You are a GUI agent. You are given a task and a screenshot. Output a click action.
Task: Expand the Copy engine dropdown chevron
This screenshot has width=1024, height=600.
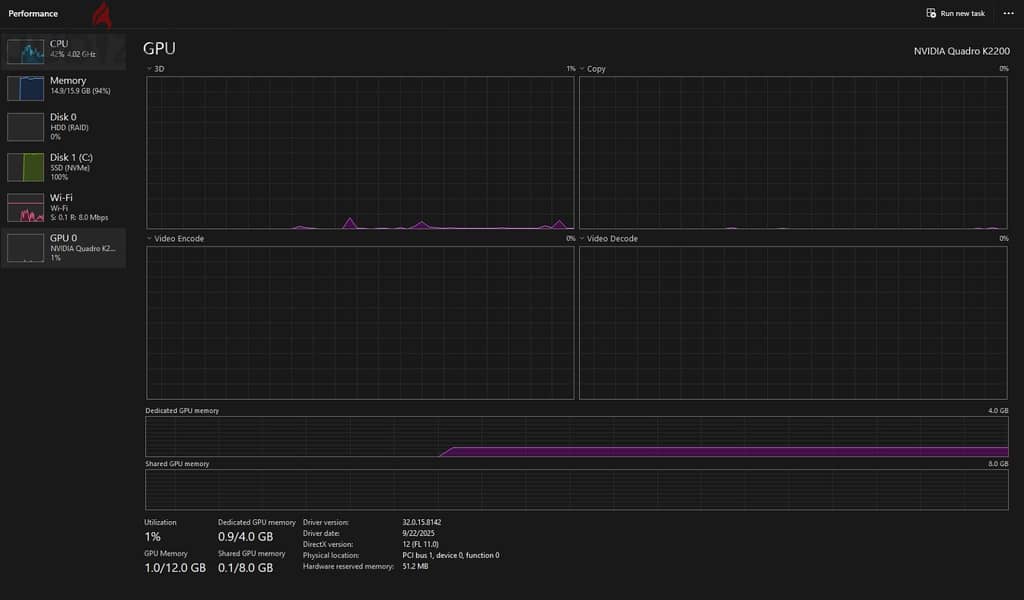click(x=582, y=69)
